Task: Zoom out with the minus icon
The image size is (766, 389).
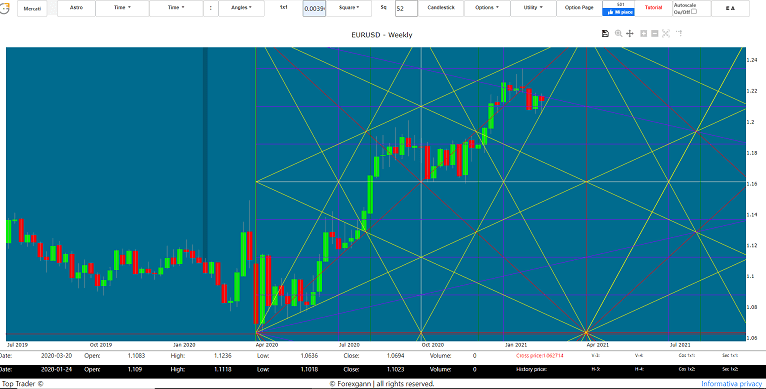Action: point(655,33)
